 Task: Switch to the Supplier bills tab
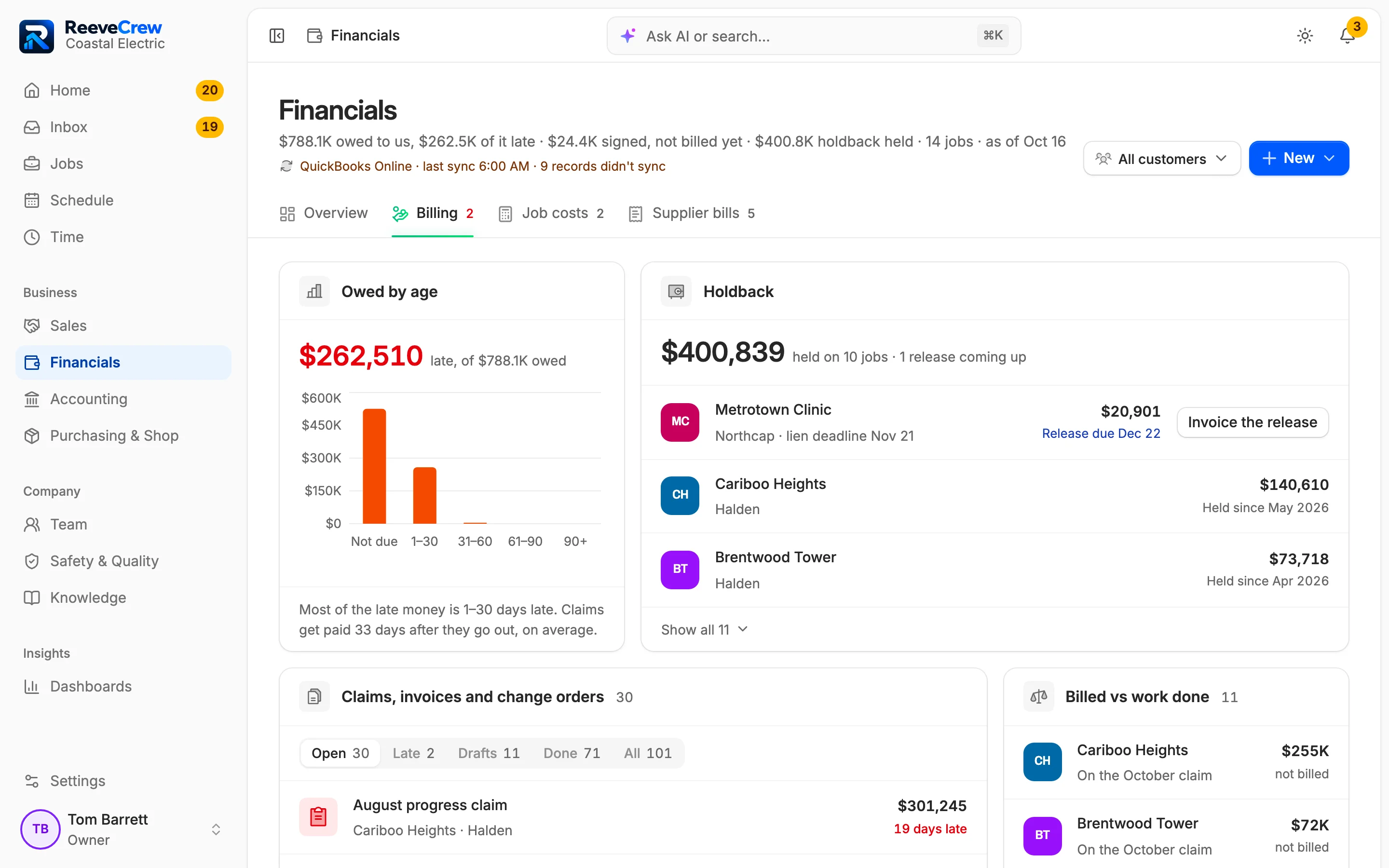[x=692, y=214]
